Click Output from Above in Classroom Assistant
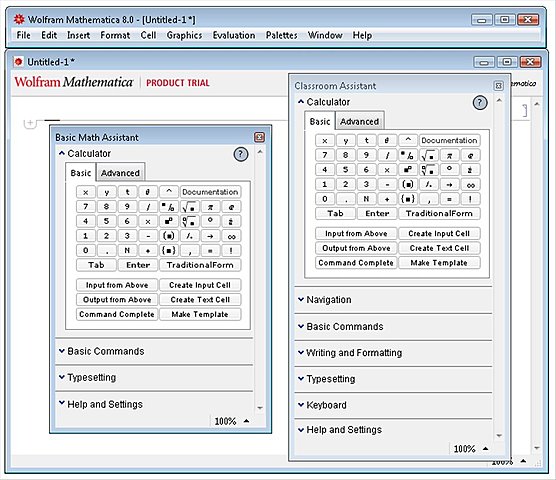556x480 pixels. pos(356,248)
